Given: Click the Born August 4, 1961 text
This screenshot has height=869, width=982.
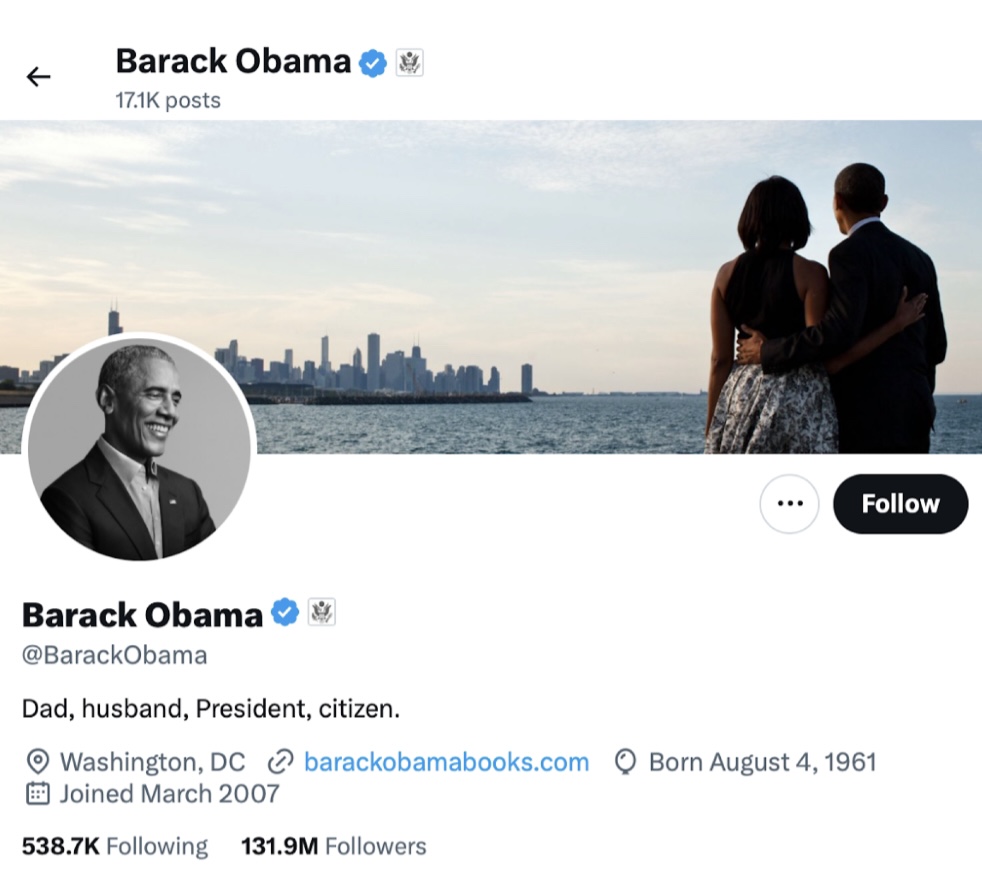Looking at the screenshot, I should pyautogui.click(x=762, y=762).
